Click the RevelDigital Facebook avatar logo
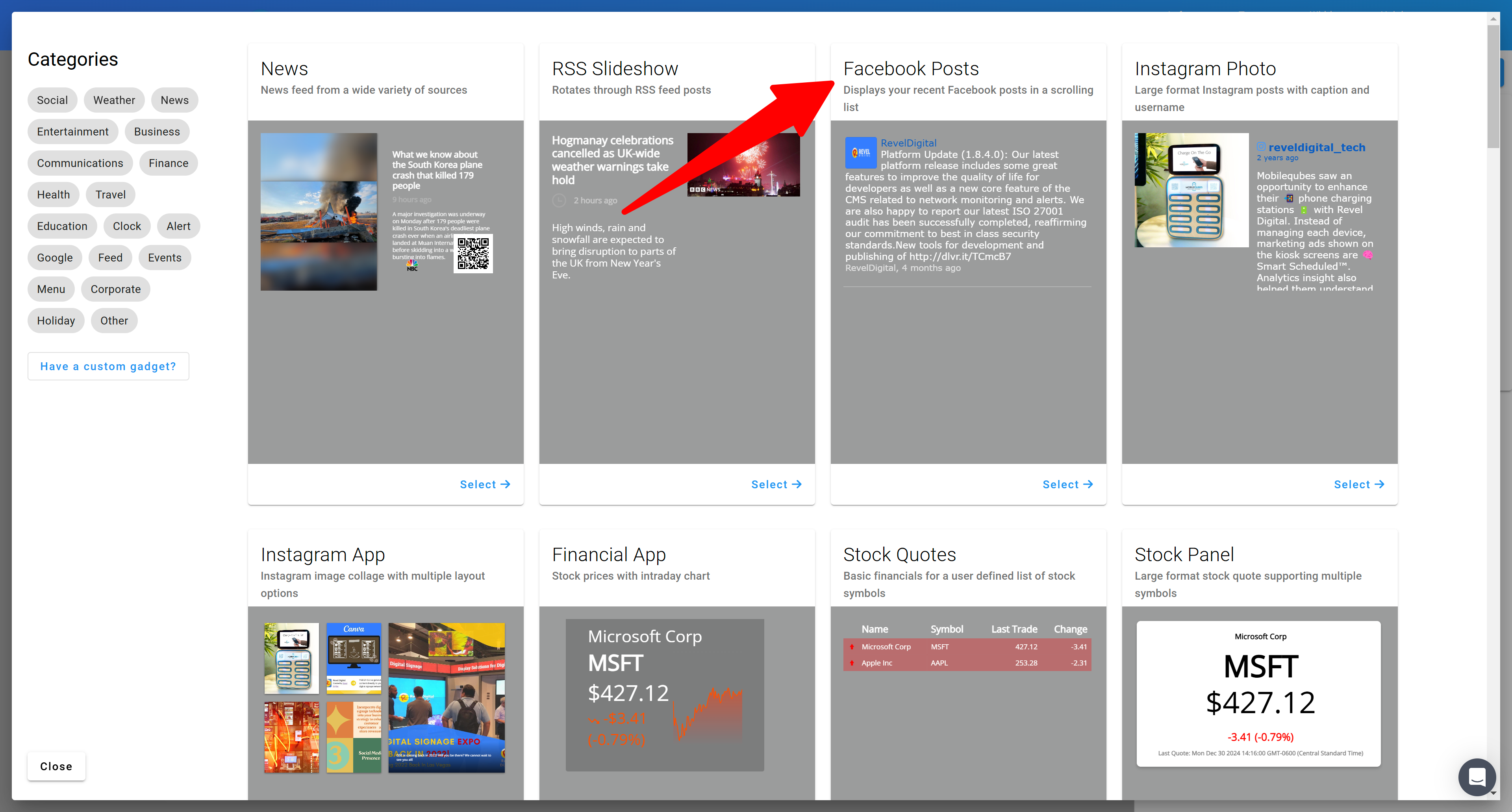The height and width of the screenshot is (812, 1512). pyautogui.click(x=860, y=153)
